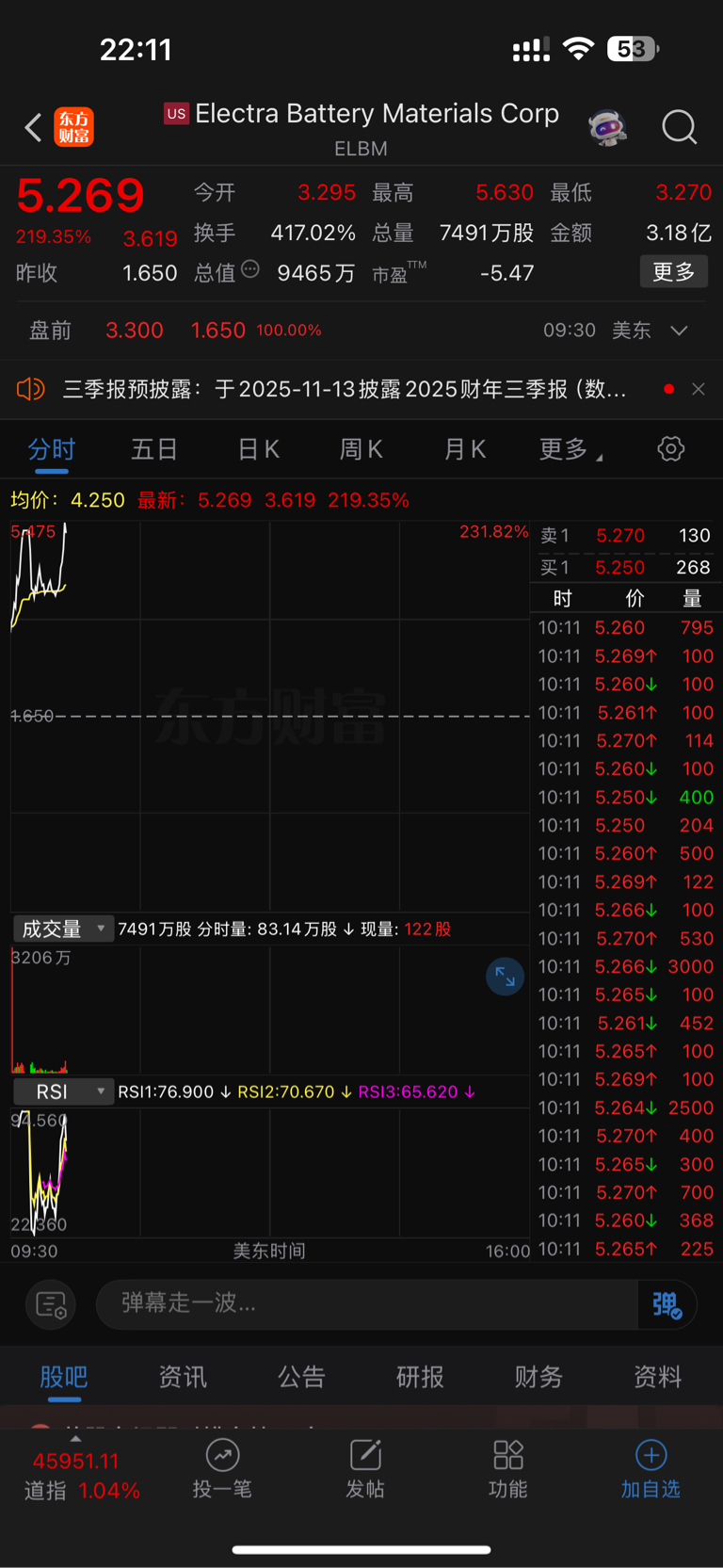723x1568 pixels.
Task: Tap the trade row with volume 795
Action: [x=625, y=628]
